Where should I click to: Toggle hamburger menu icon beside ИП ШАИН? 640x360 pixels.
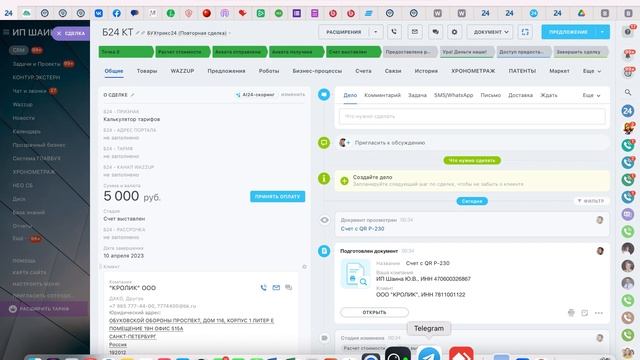[x=6, y=32]
